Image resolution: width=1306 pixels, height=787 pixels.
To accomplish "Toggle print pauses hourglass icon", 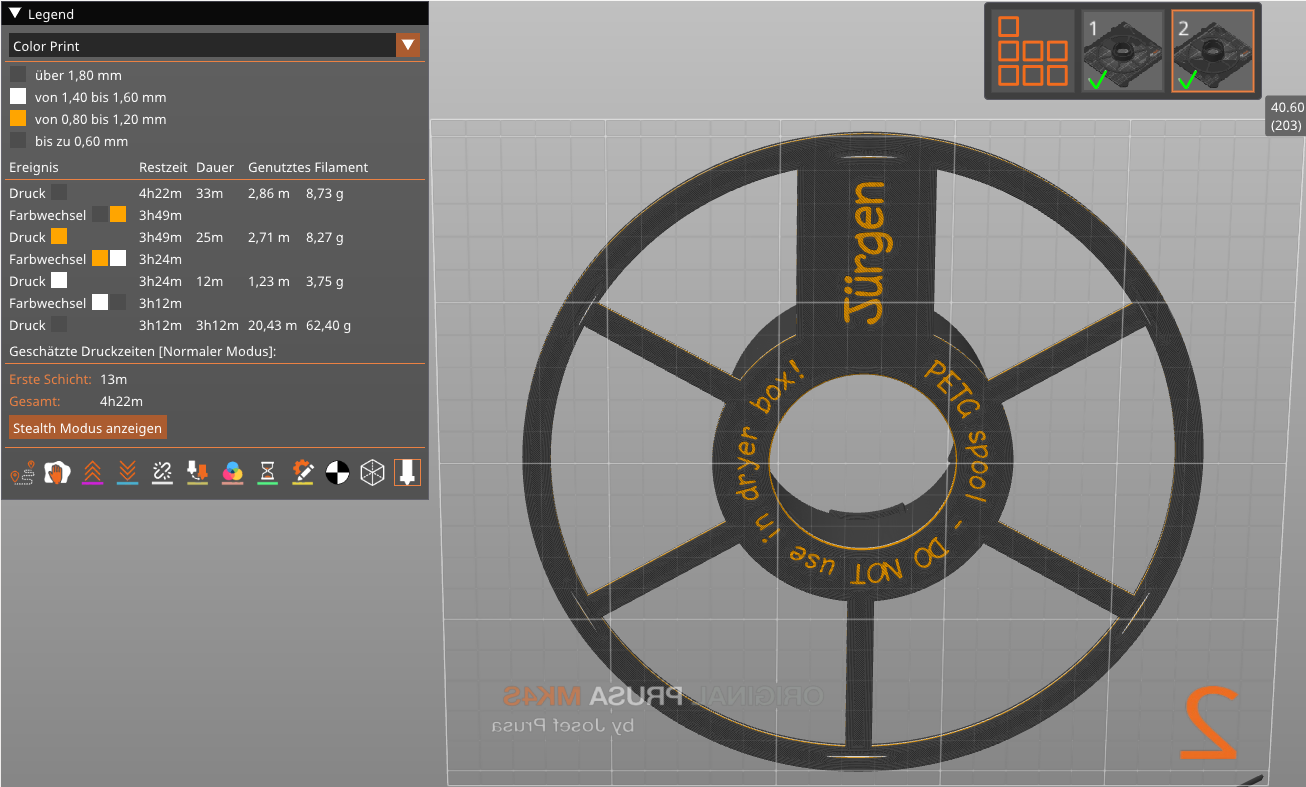I will [x=267, y=474].
